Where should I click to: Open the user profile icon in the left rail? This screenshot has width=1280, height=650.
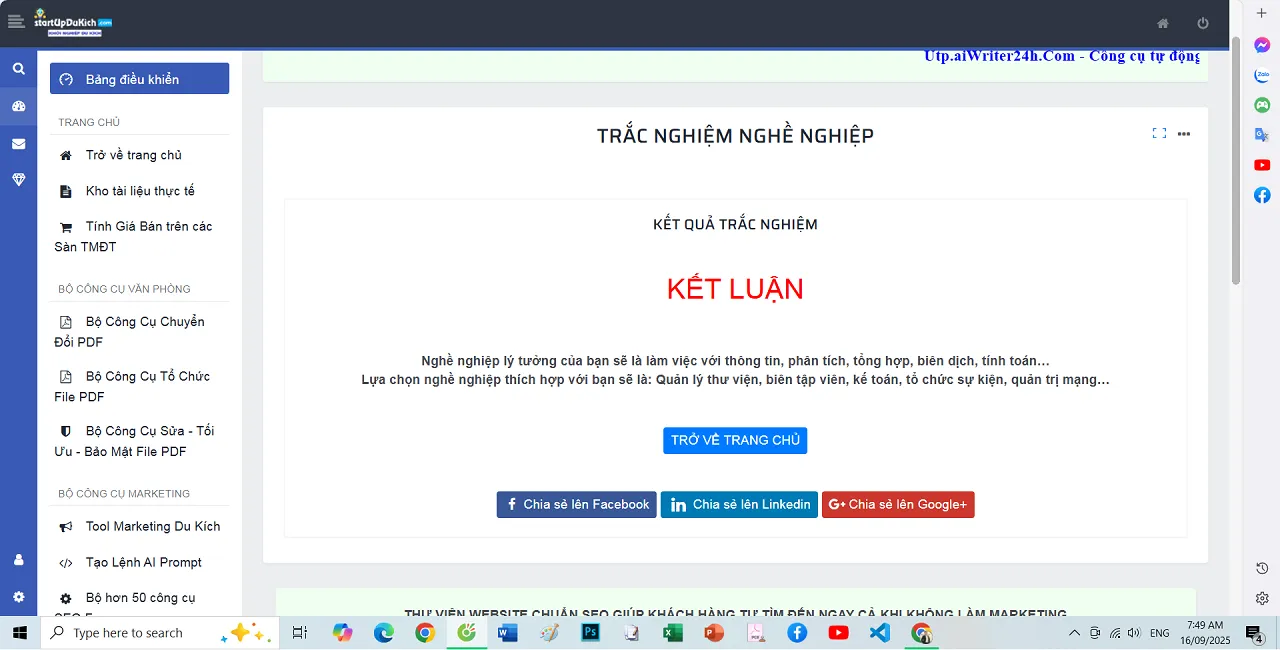click(x=18, y=560)
